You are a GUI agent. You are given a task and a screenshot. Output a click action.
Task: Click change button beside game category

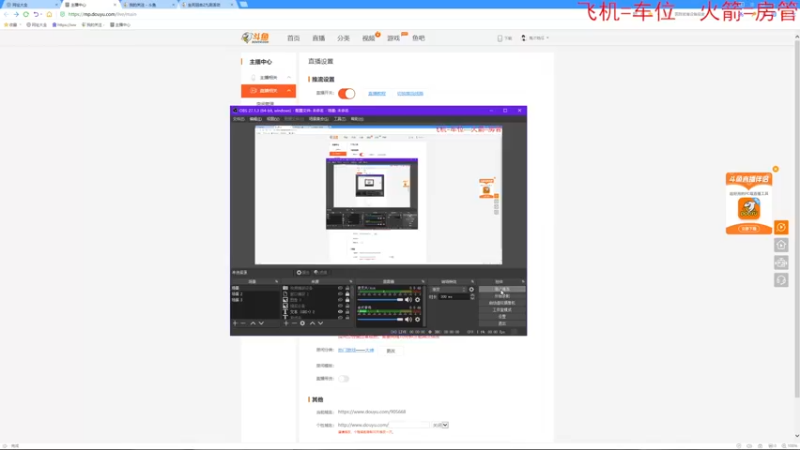[391, 351]
